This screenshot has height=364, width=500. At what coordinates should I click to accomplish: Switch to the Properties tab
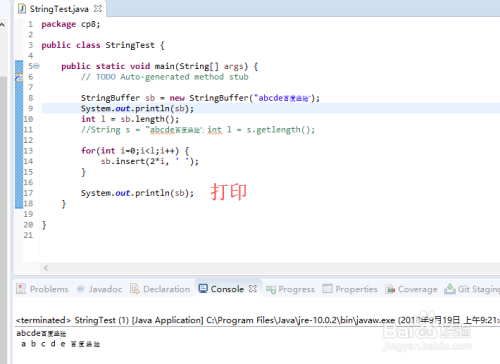pos(350,289)
